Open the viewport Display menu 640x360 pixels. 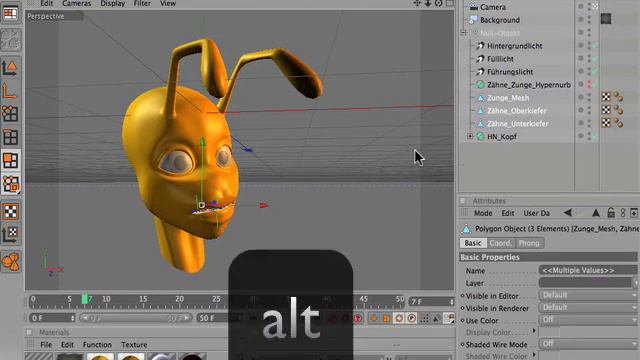tap(112, 3)
